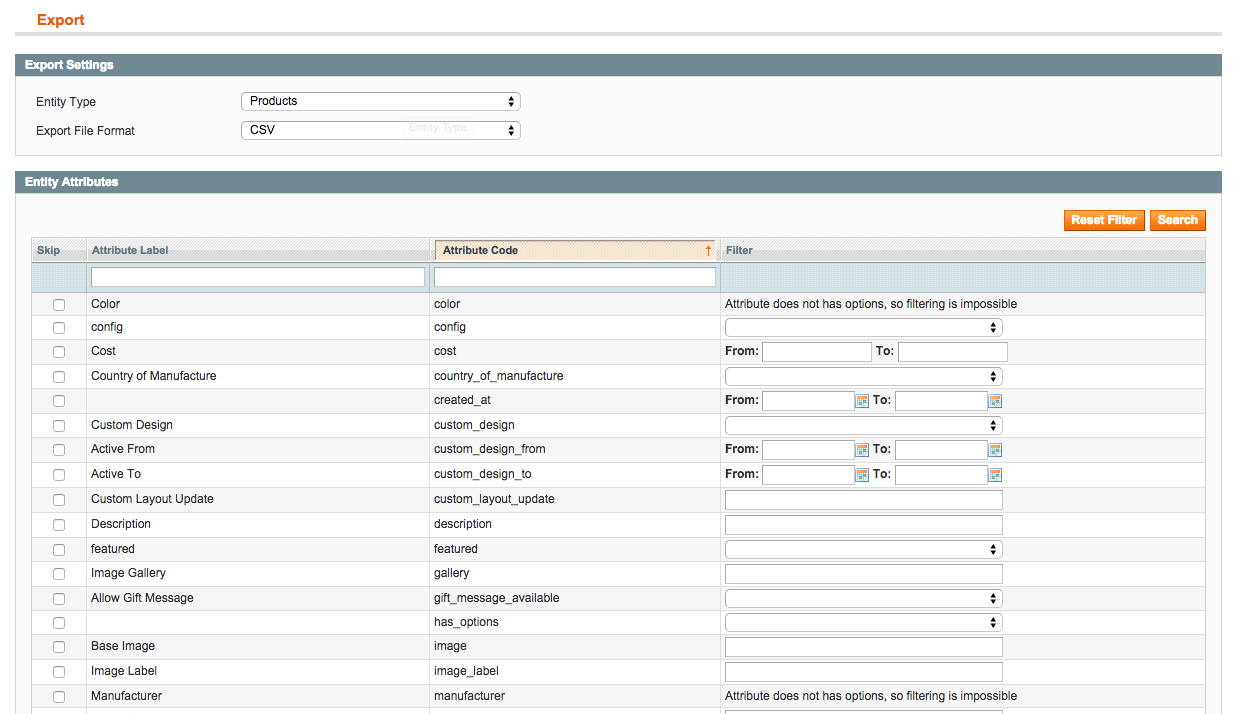Click sort arrow on Attribute Code column
1233x714 pixels.
coord(708,250)
